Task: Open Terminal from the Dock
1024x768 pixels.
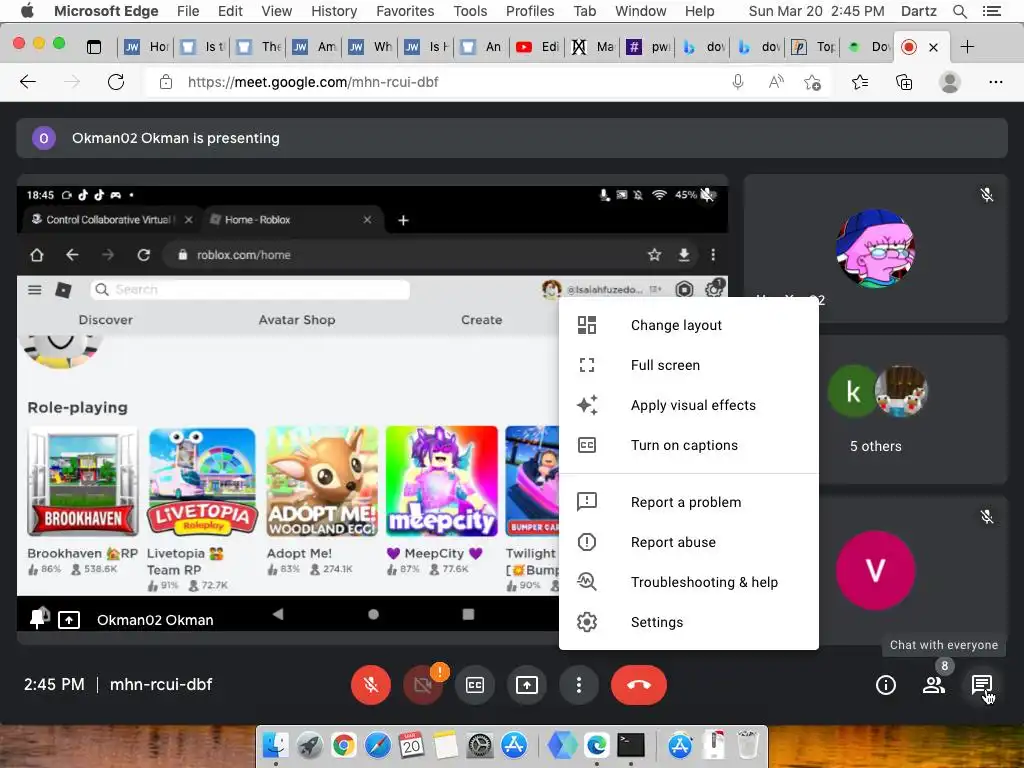Action: (631, 744)
